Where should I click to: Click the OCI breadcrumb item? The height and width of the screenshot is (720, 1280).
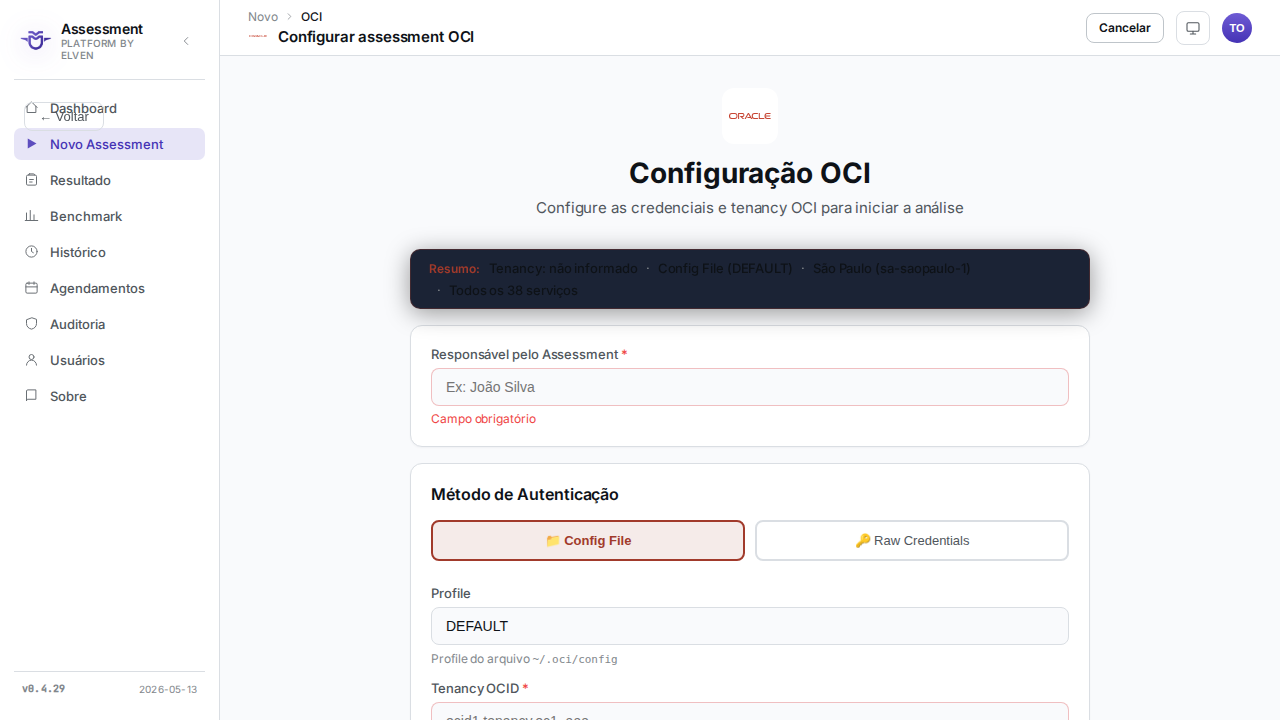tap(311, 17)
